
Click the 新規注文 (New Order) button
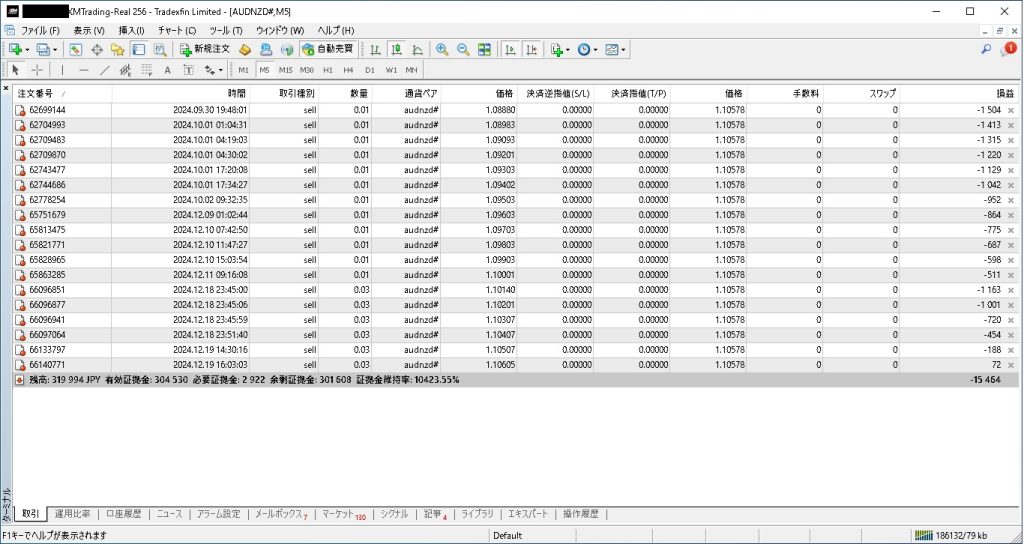pyautogui.click(x=205, y=49)
